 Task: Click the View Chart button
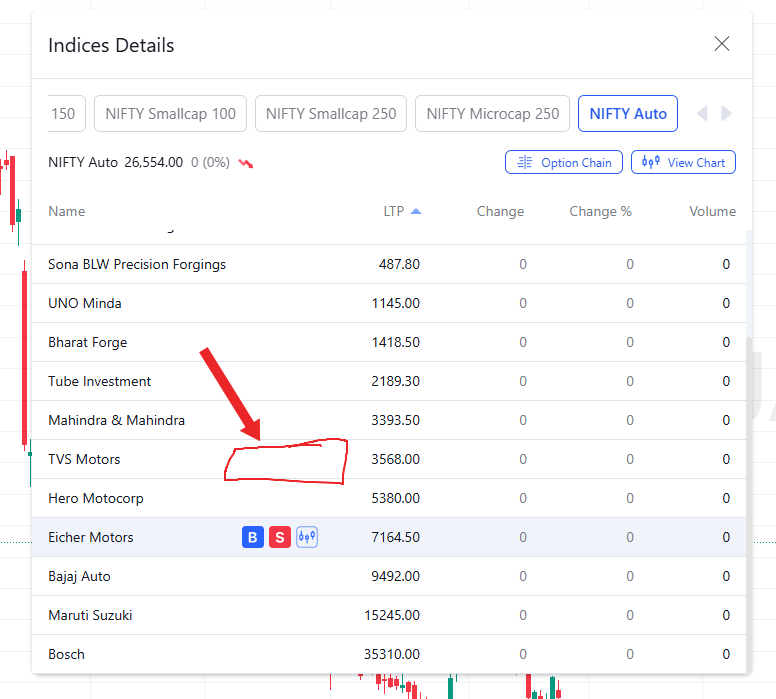683,162
